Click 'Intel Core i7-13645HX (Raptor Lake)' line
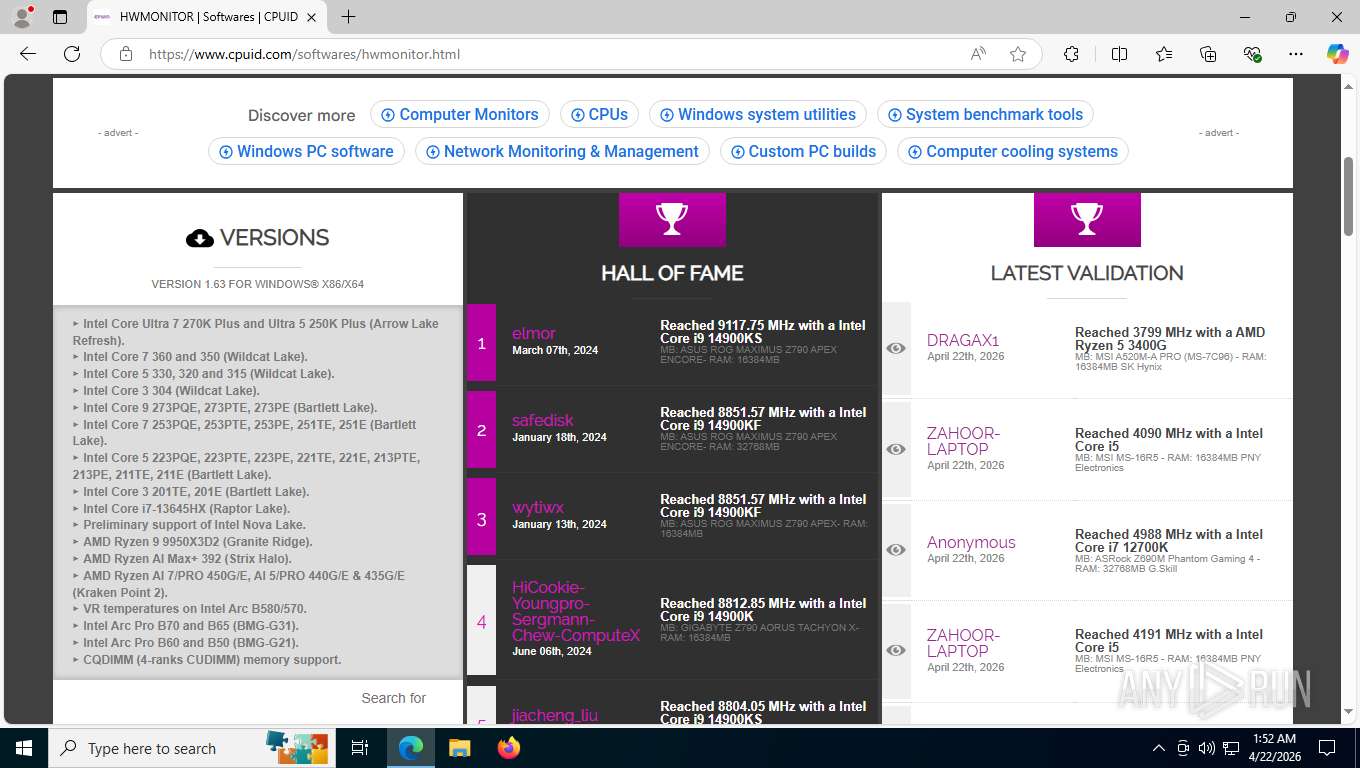 pyautogui.click(x=186, y=508)
